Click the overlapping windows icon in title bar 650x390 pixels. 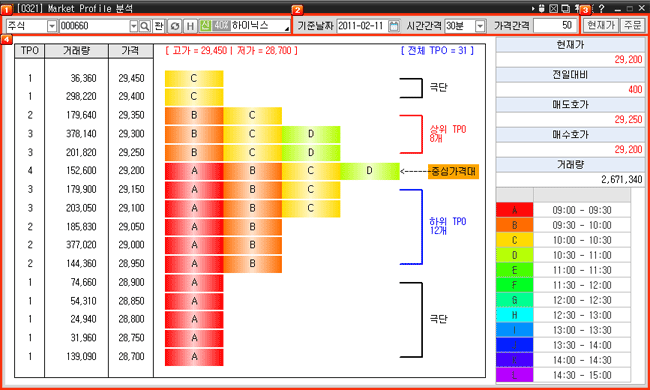tap(565, 8)
